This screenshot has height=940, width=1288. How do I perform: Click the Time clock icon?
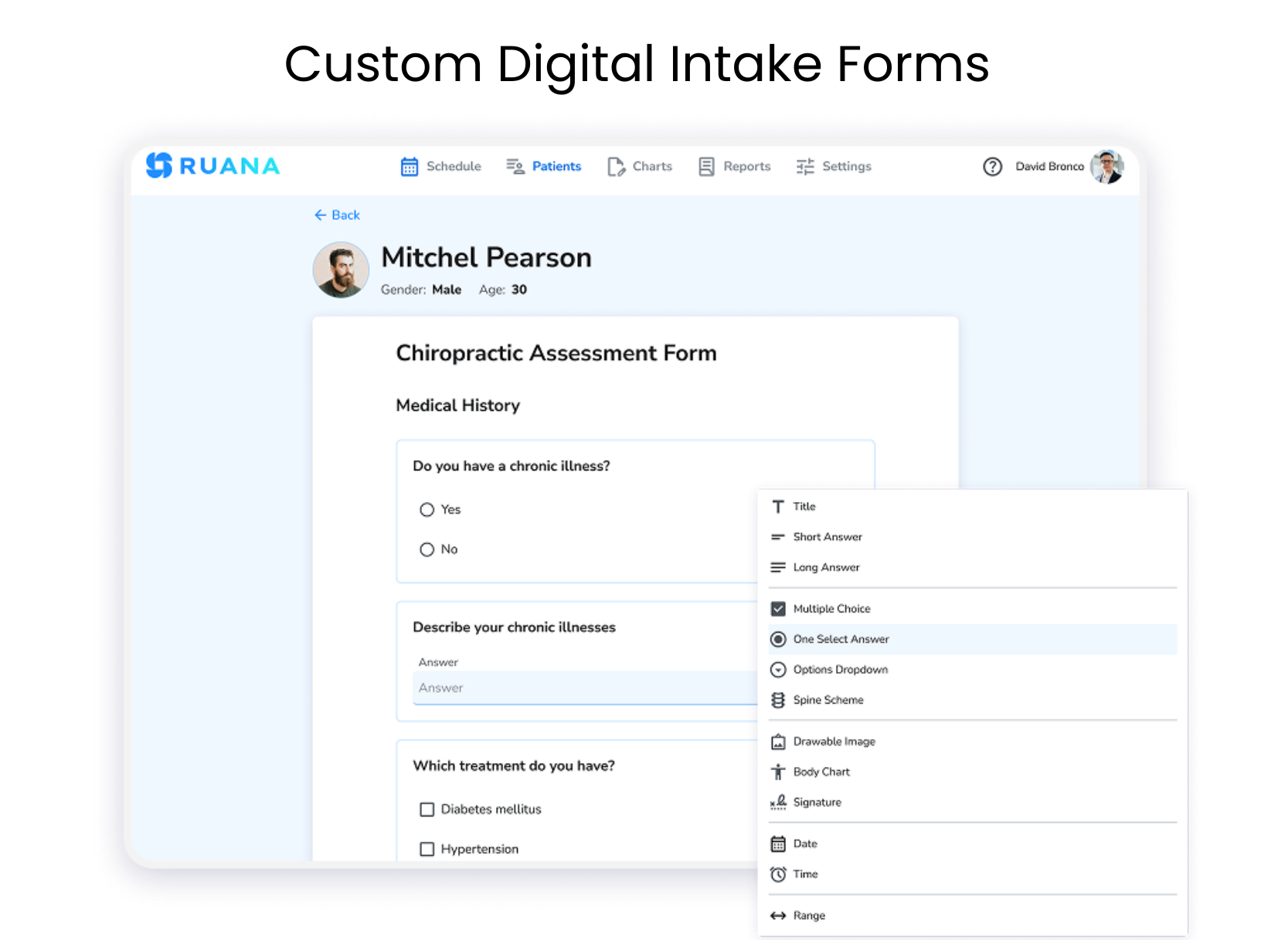[x=778, y=874]
